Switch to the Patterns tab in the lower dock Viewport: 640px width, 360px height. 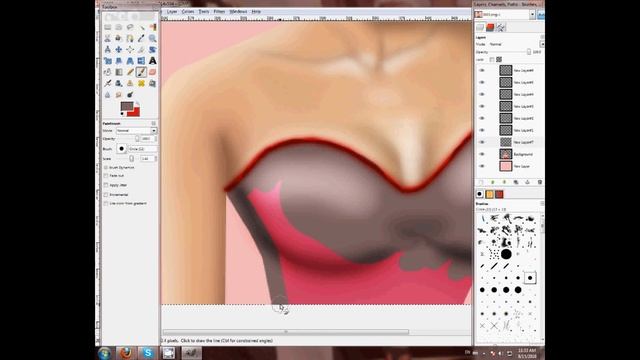[489, 194]
